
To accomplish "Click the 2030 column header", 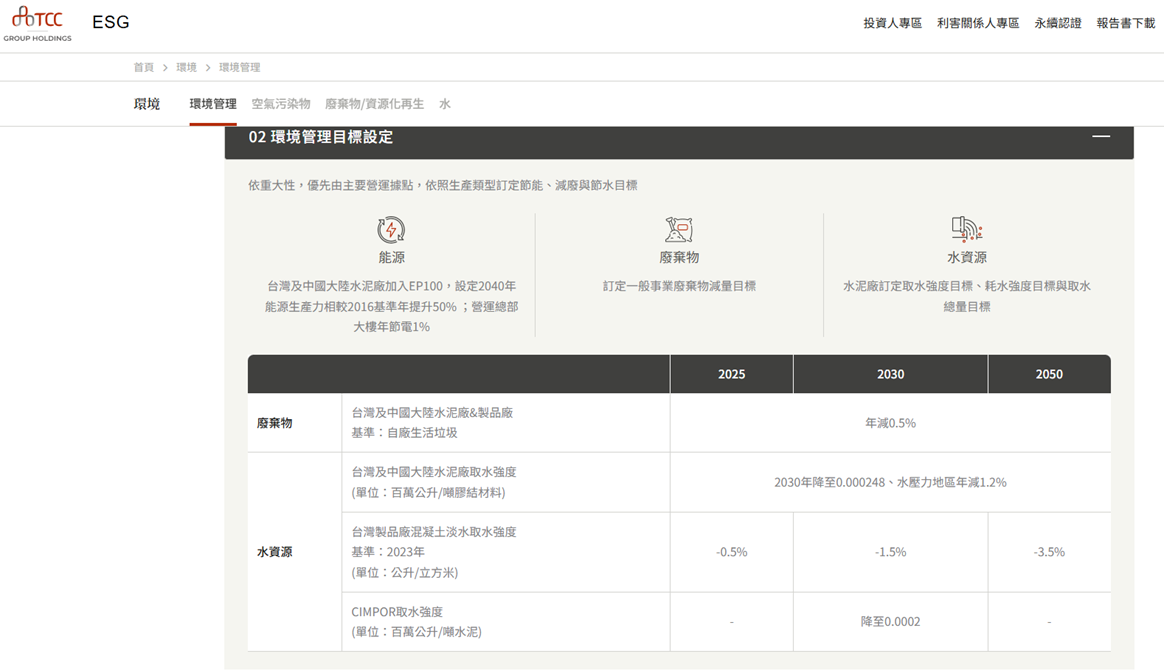I will (890, 374).
